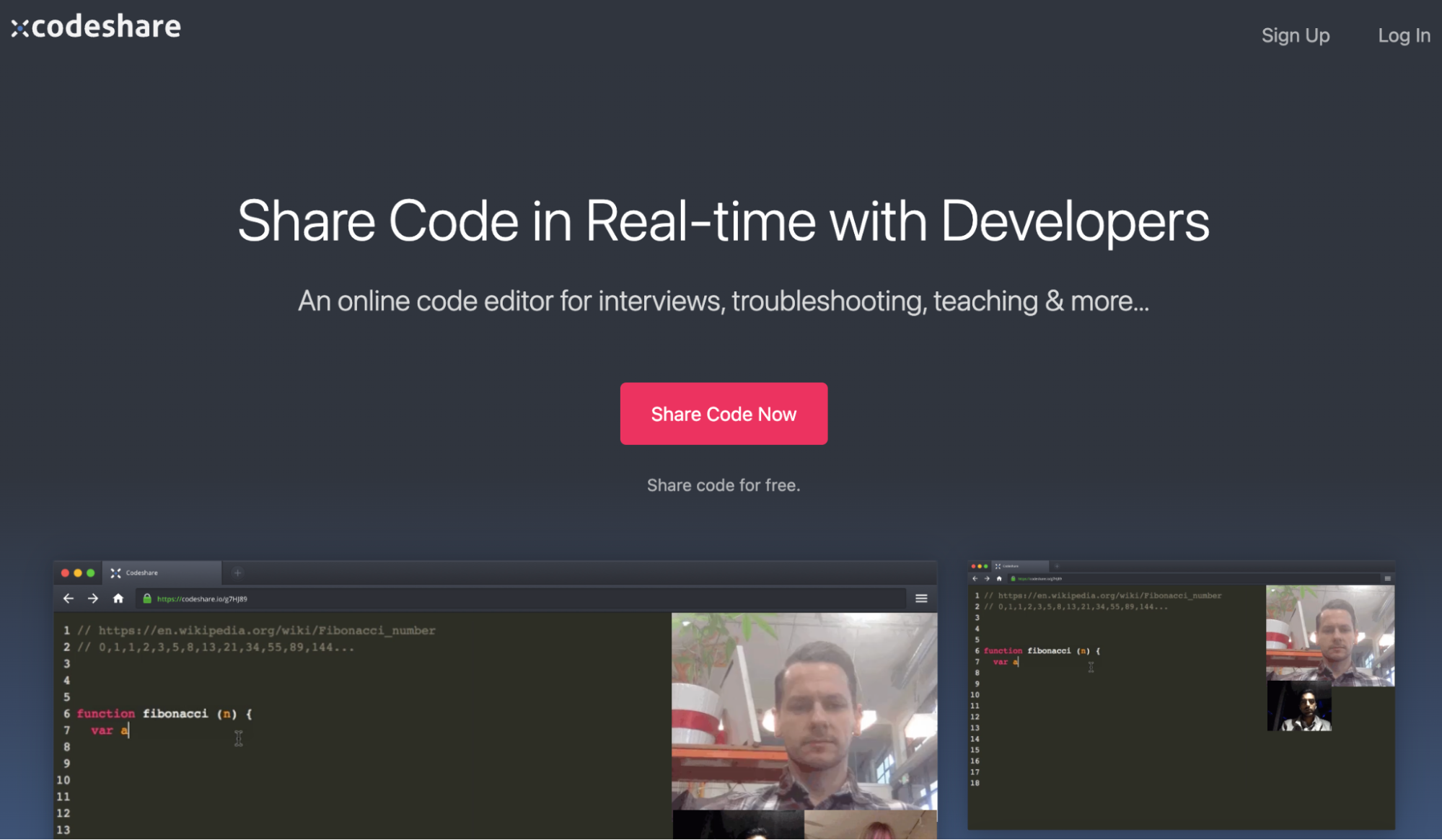Open hamburger menu in large demo browser

(x=921, y=598)
